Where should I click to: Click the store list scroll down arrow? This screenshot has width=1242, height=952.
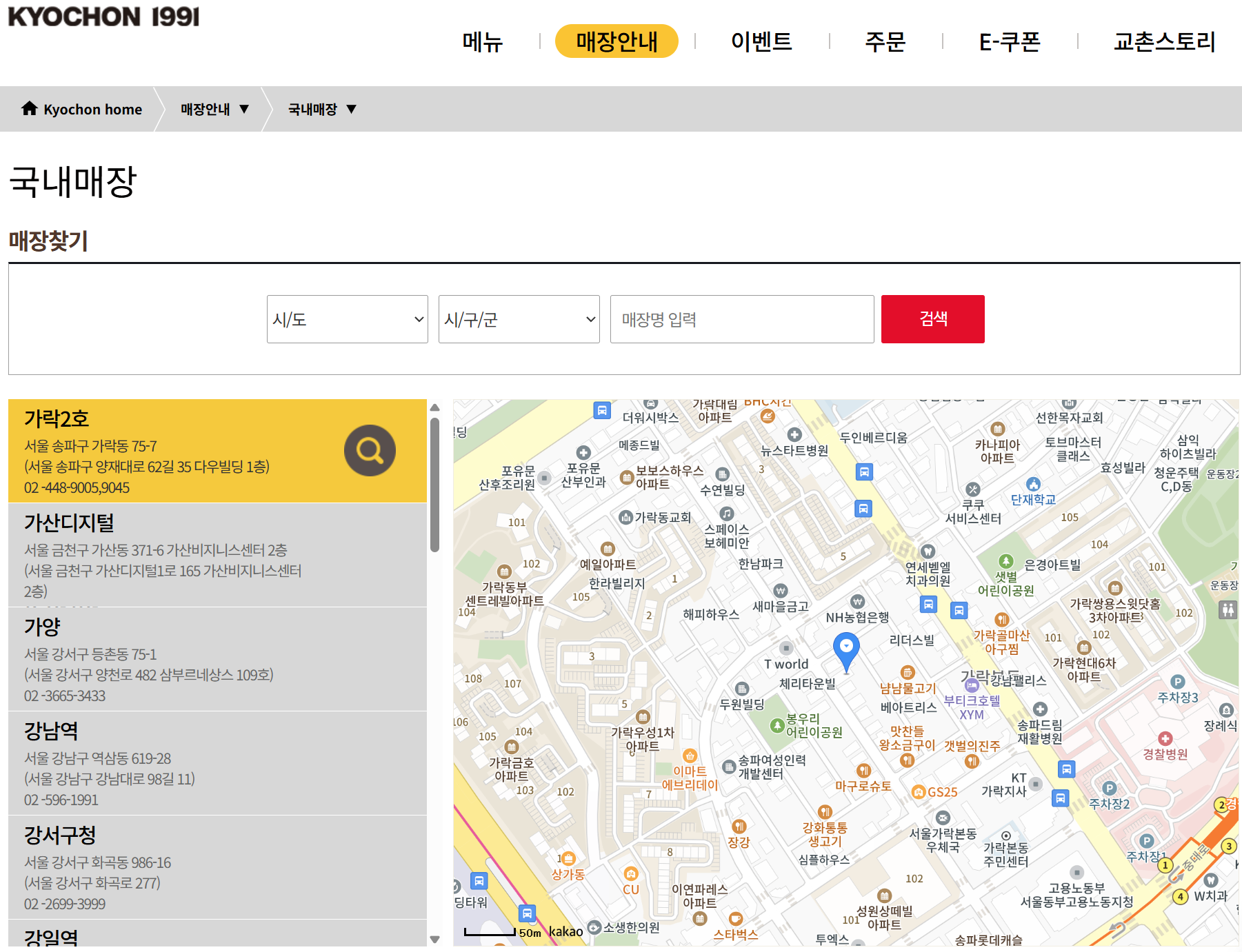434,939
